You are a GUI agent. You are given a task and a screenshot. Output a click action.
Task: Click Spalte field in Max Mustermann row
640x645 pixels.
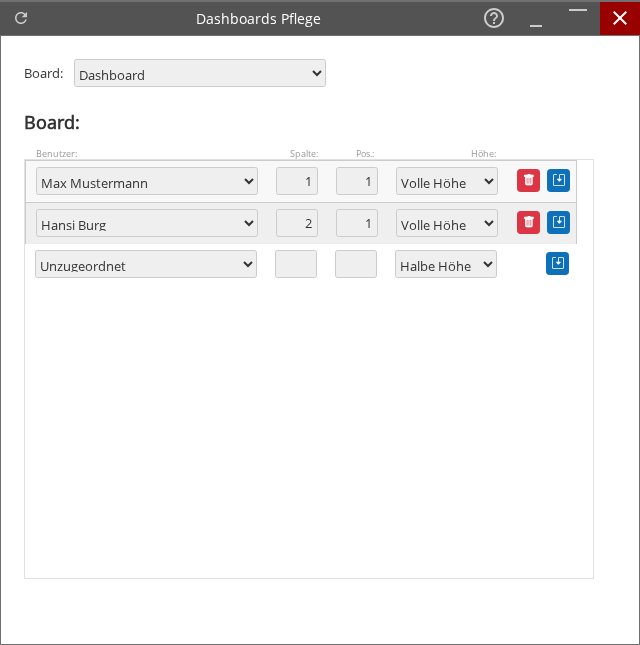[x=297, y=182]
